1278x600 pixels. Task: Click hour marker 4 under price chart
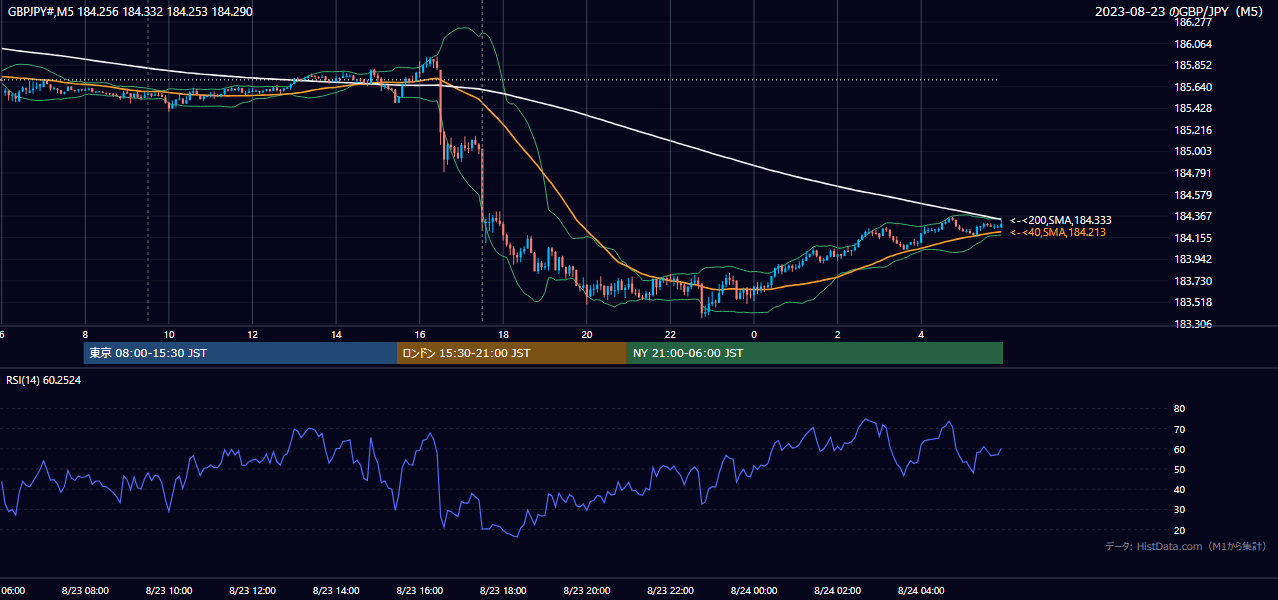pos(921,334)
